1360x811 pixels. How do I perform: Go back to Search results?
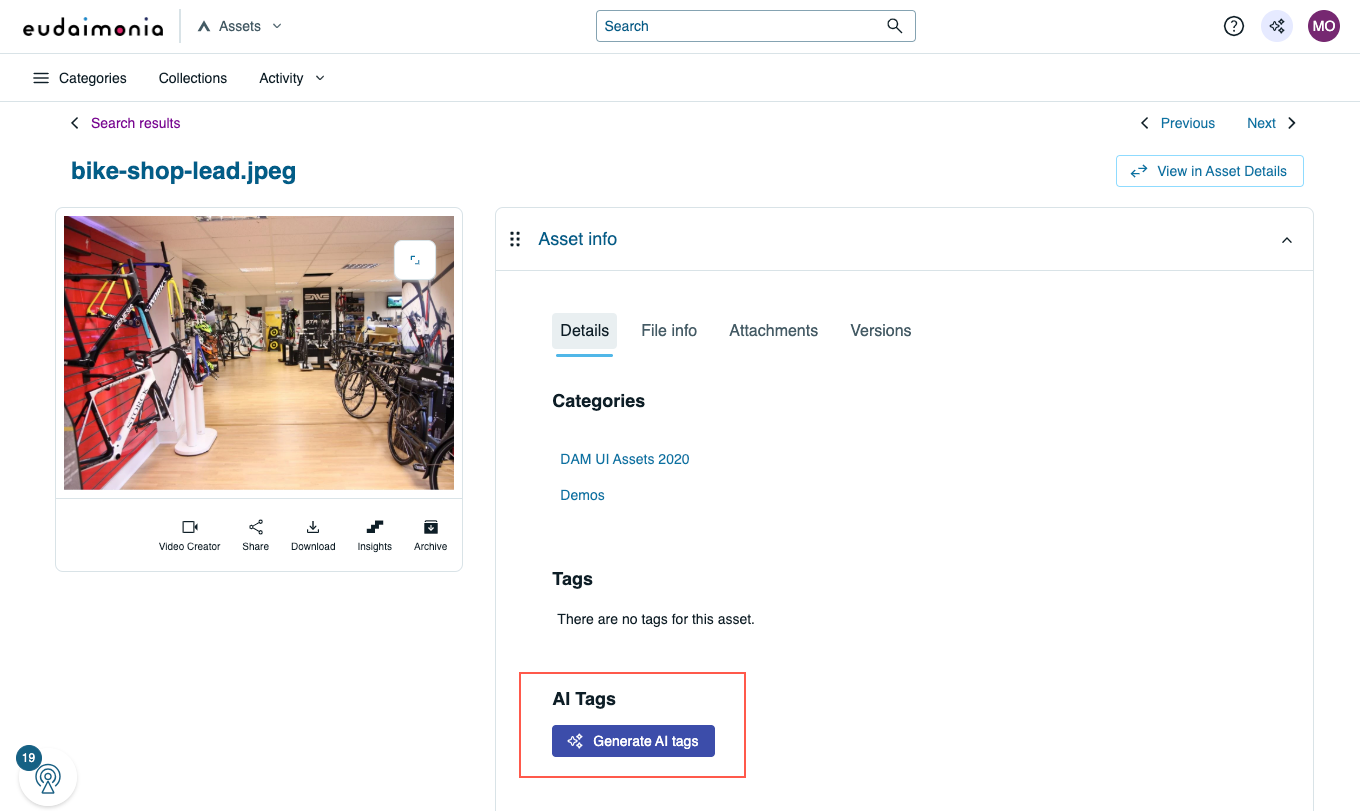136,123
